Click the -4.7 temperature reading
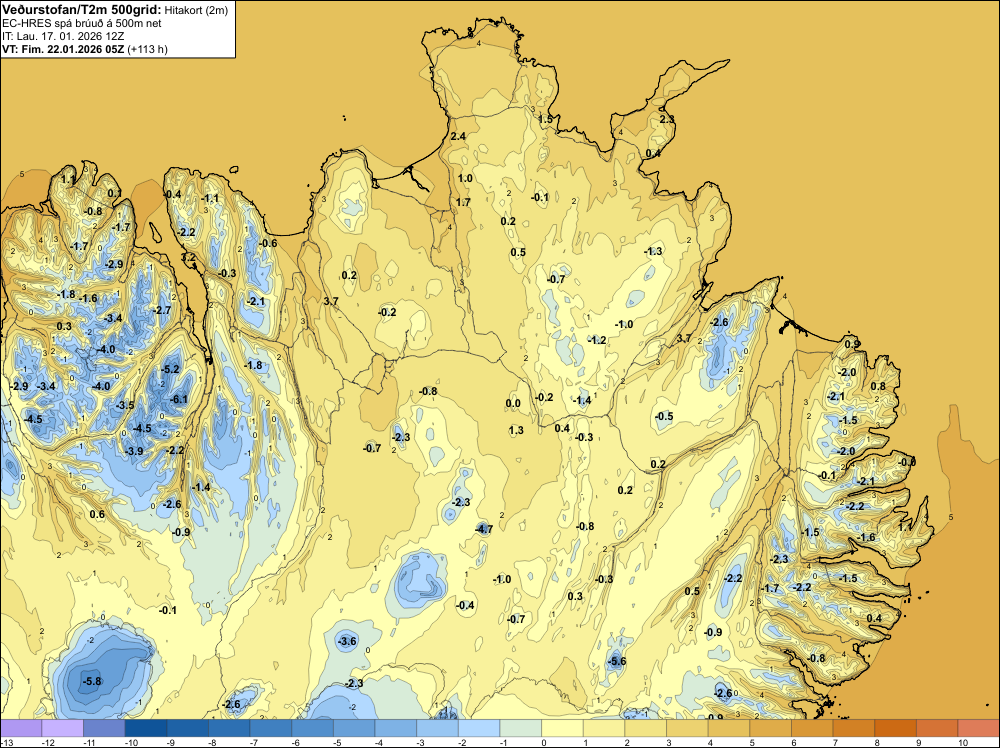This screenshot has height=748, width=1000. tap(484, 529)
